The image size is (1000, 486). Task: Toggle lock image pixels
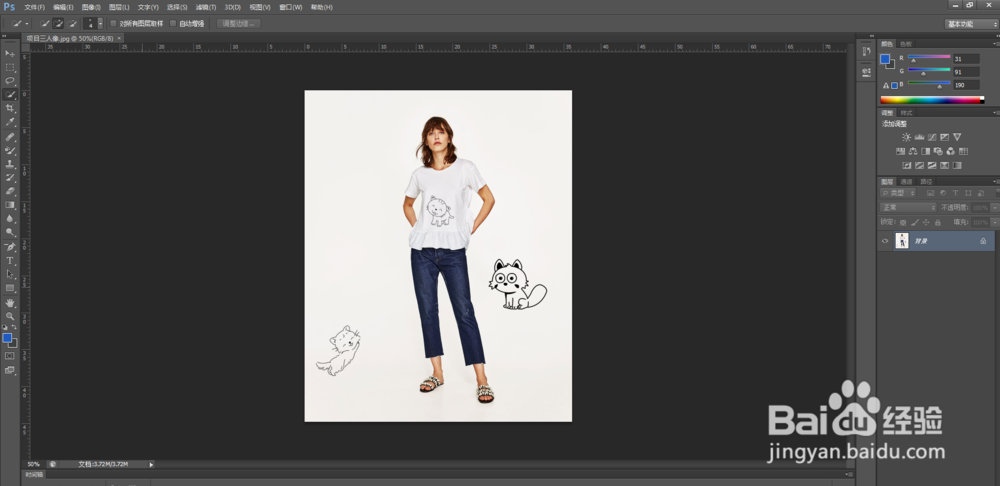click(915, 223)
